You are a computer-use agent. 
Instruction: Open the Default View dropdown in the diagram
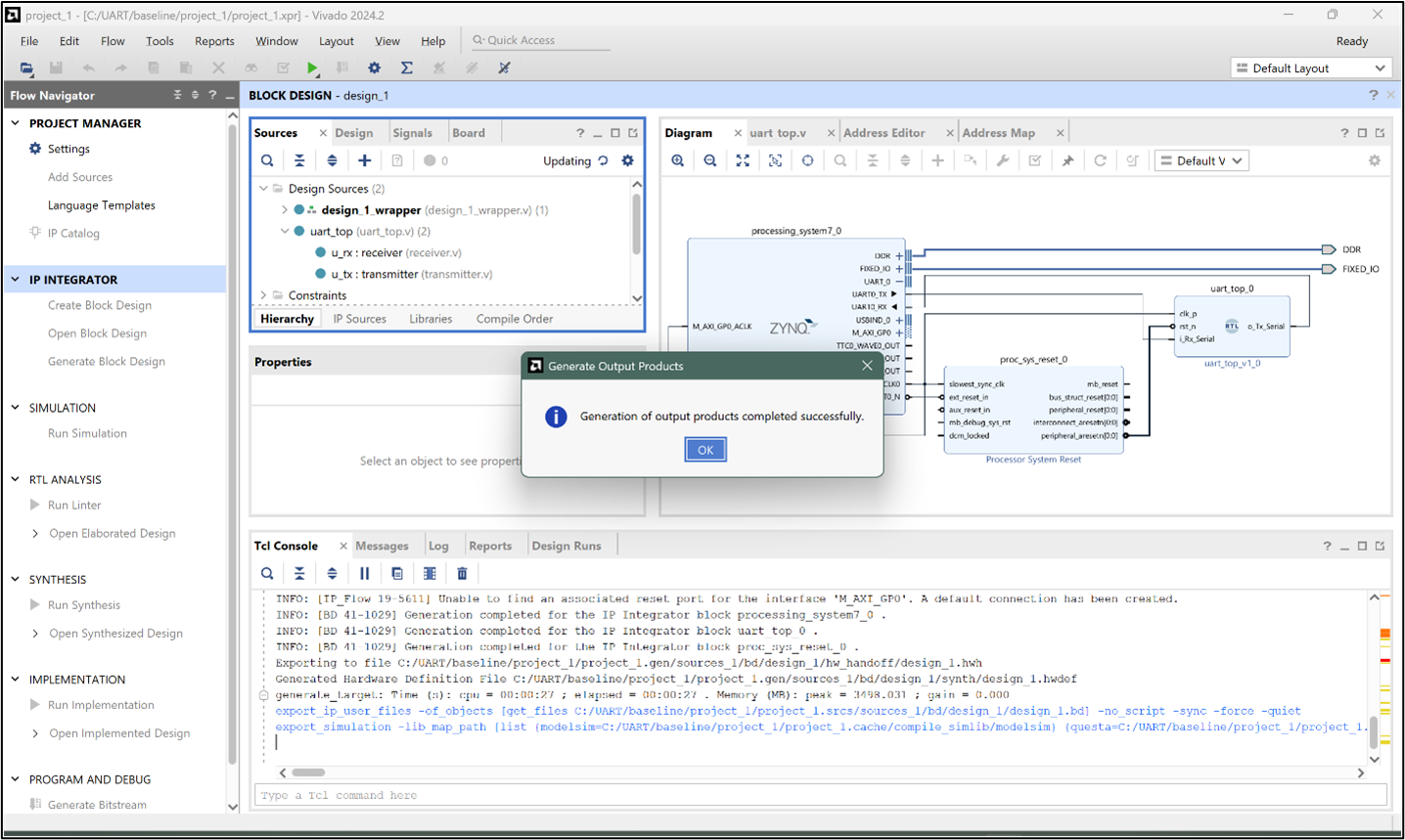[x=1201, y=160]
